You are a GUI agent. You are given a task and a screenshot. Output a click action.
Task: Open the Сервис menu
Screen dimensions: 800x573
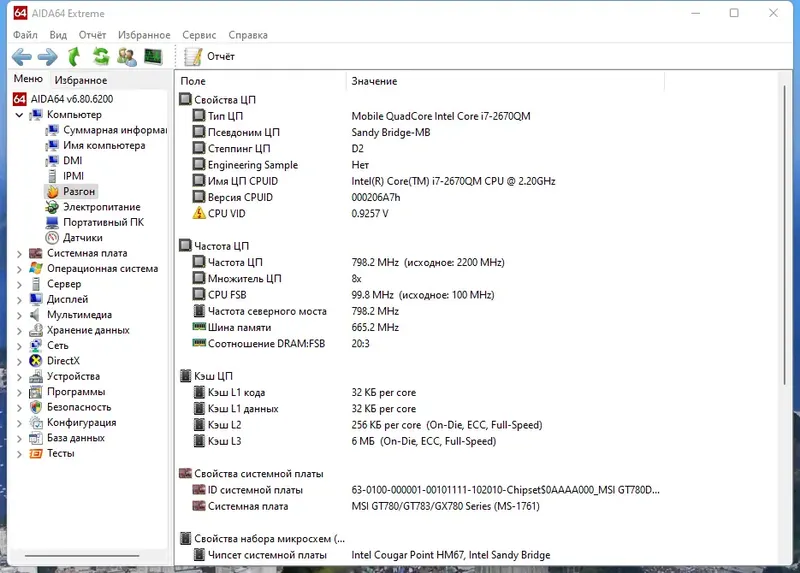click(199, 35)
